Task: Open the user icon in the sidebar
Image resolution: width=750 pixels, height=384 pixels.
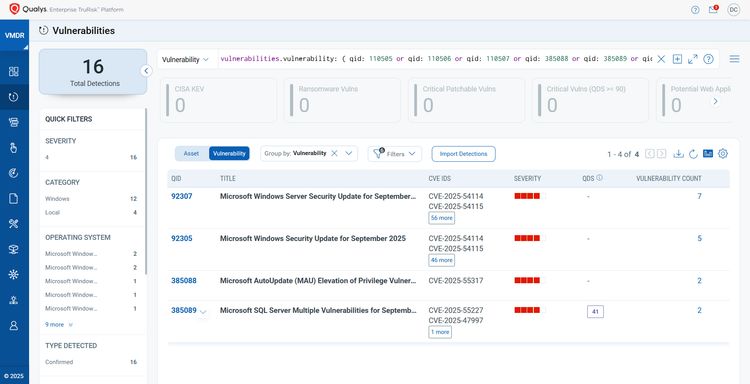Action: tap(14, 326)
